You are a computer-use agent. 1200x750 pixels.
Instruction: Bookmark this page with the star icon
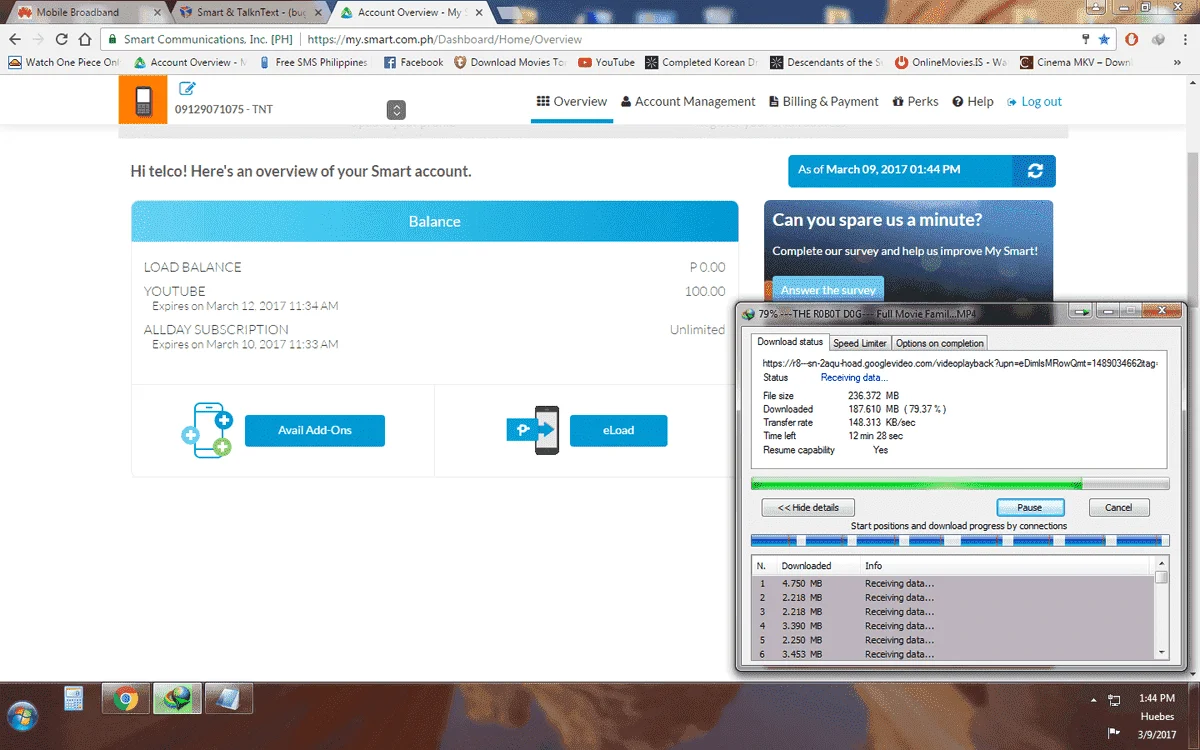tap(1104, 39)
